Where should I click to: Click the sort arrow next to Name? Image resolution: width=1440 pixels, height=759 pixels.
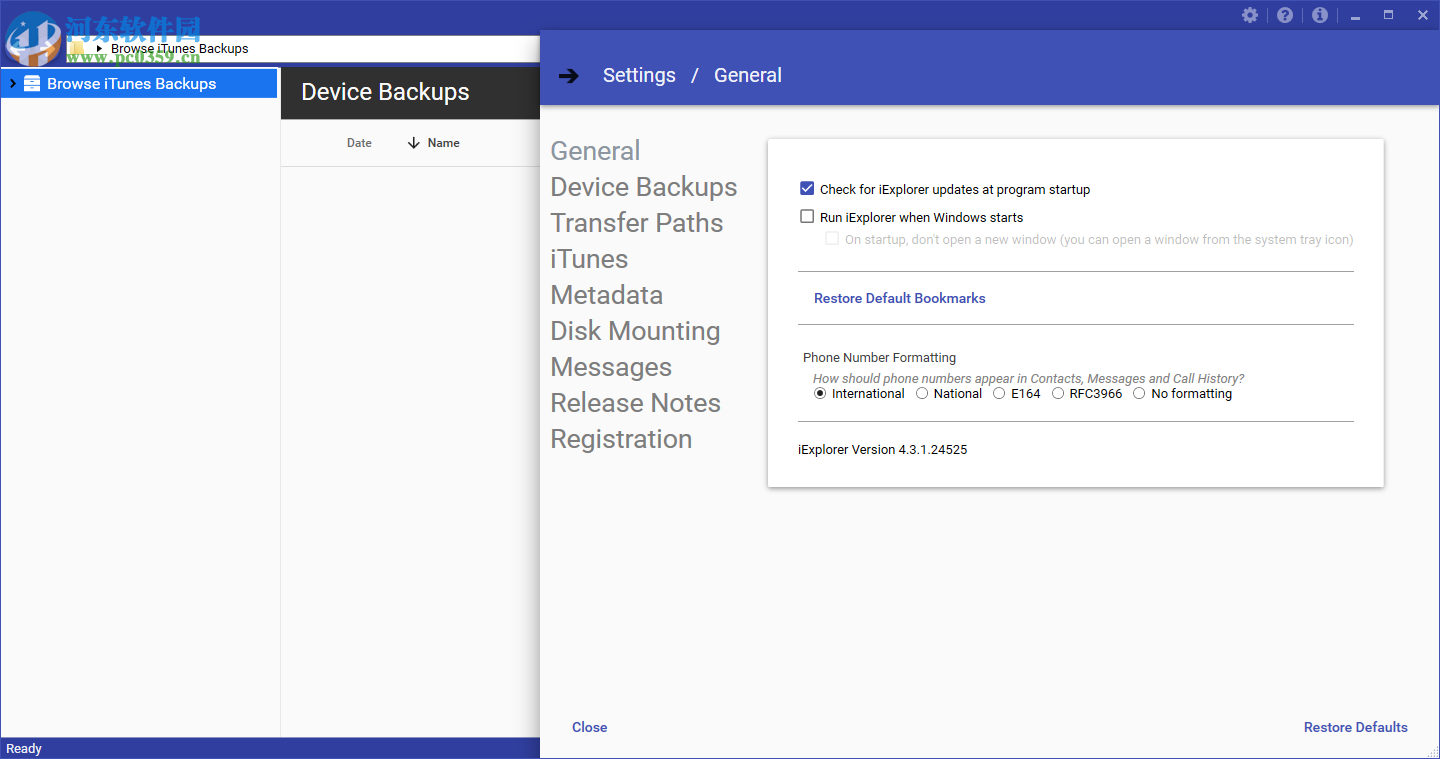pos(414,143)
